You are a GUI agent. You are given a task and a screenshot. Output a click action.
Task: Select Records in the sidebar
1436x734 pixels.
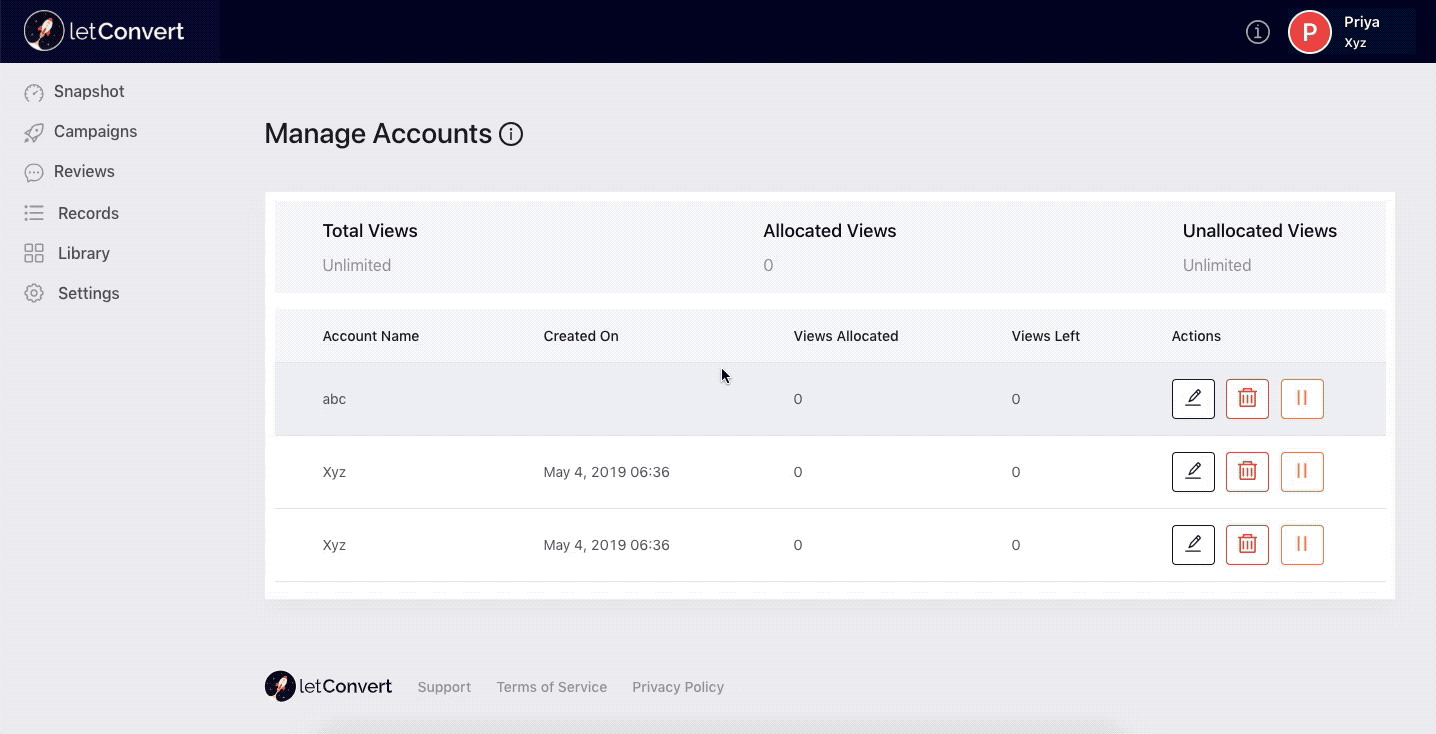(87, 213)
